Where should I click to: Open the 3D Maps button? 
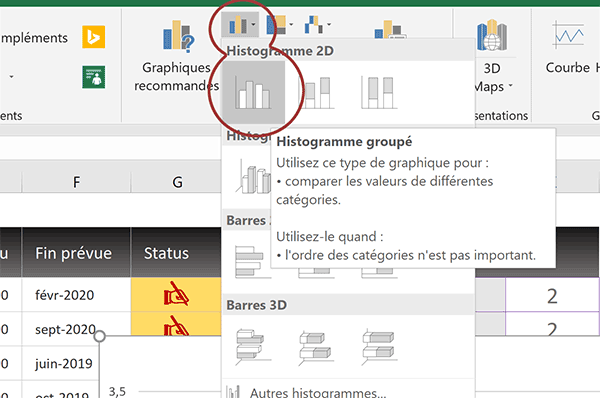492,55
